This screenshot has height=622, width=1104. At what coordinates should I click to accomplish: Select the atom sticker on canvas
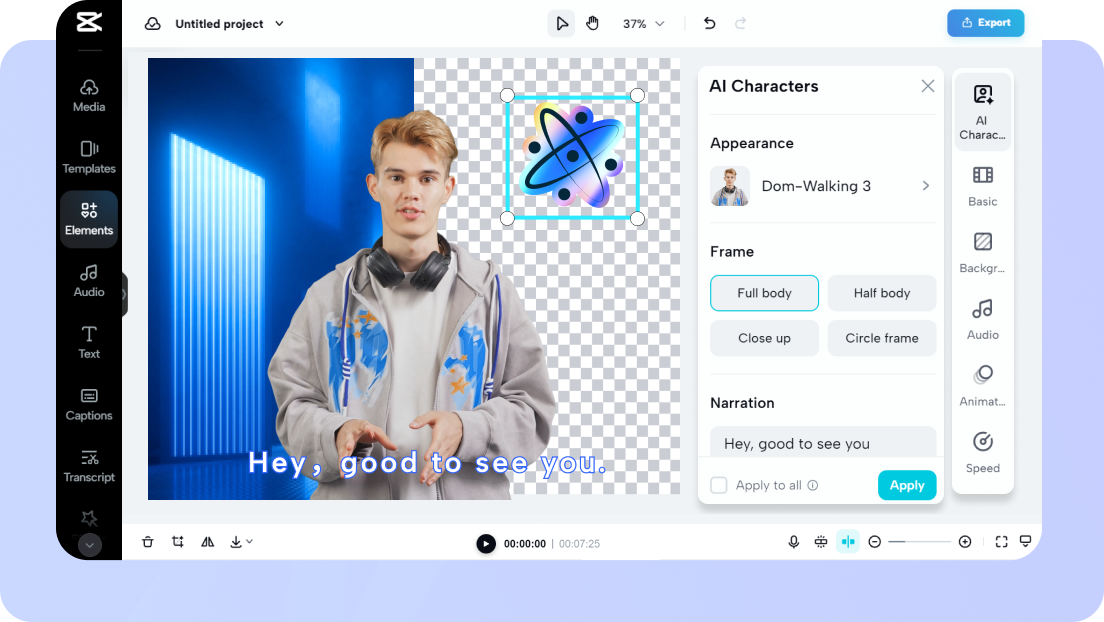coord(572,156)
